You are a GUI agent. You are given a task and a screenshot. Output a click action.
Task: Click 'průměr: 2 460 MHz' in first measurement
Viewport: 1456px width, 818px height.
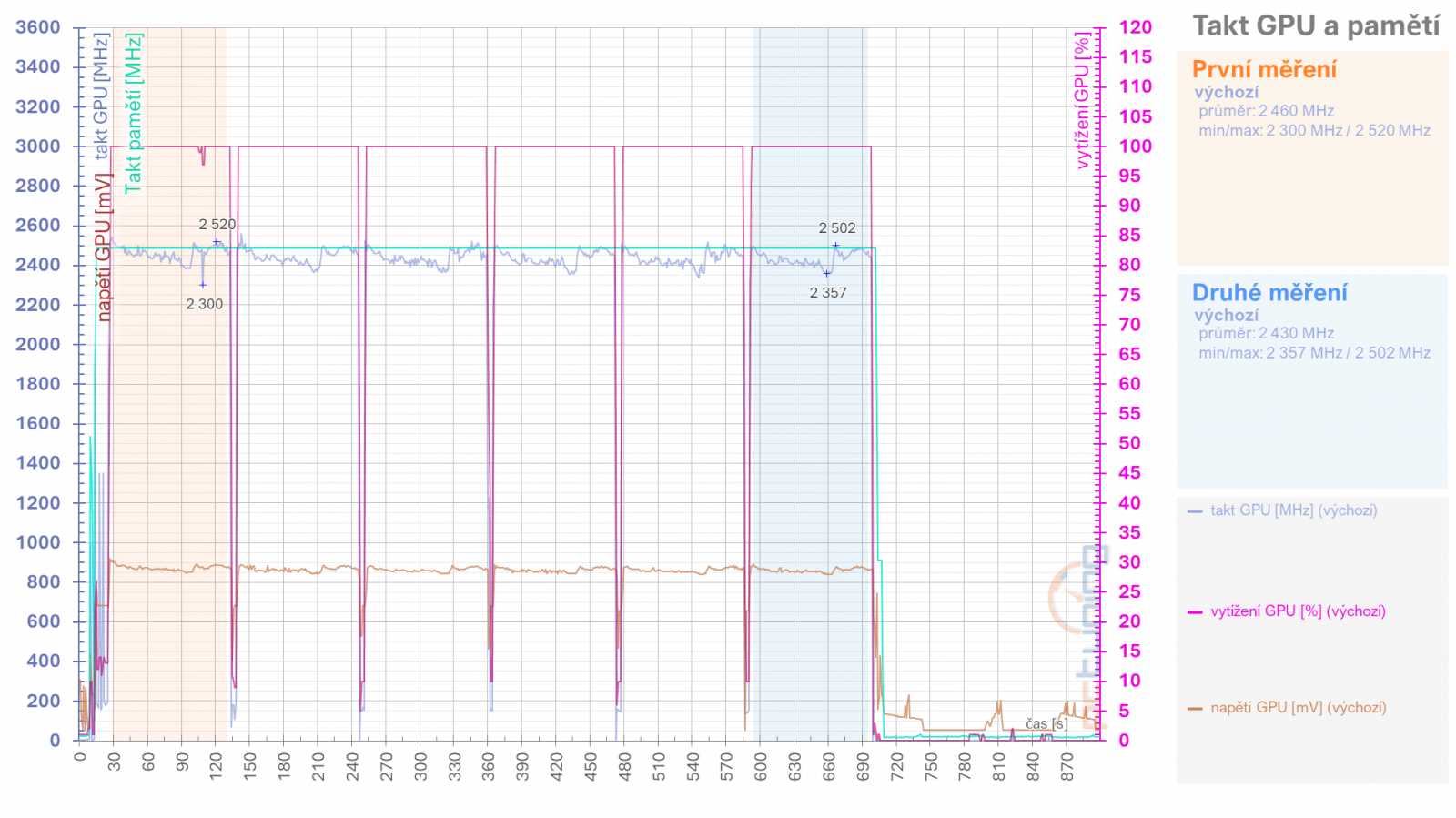[1266, 111]
